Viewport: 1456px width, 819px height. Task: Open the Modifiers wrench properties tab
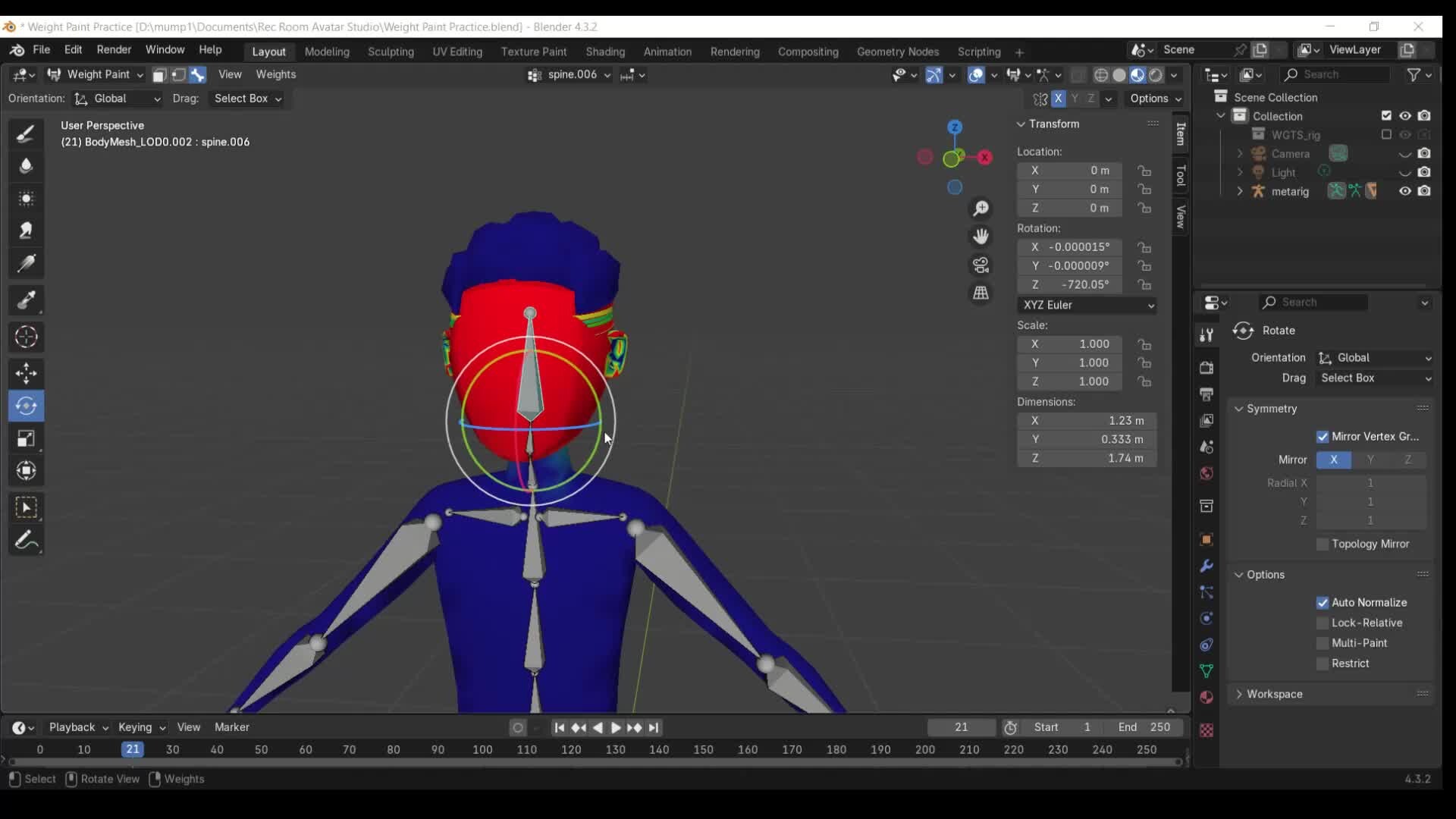pyautogui.click(x=1206, y=566)
